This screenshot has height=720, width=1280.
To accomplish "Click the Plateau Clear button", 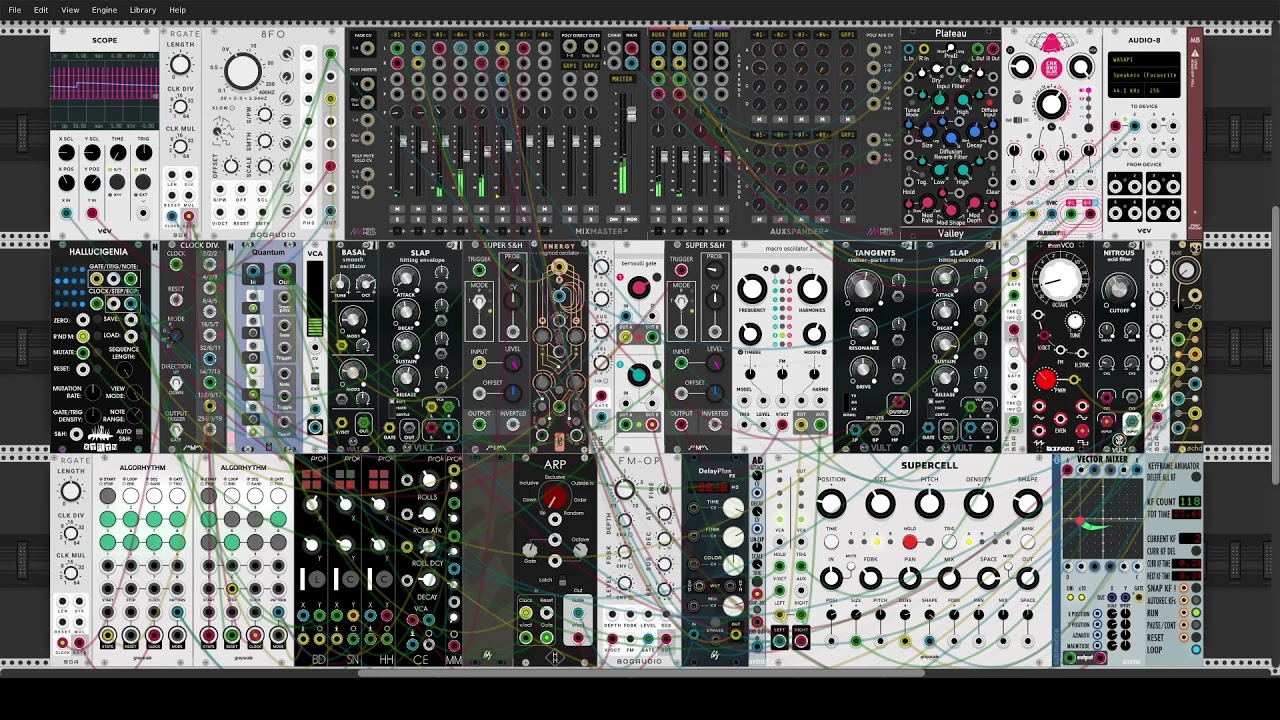I will click(993, 168).
